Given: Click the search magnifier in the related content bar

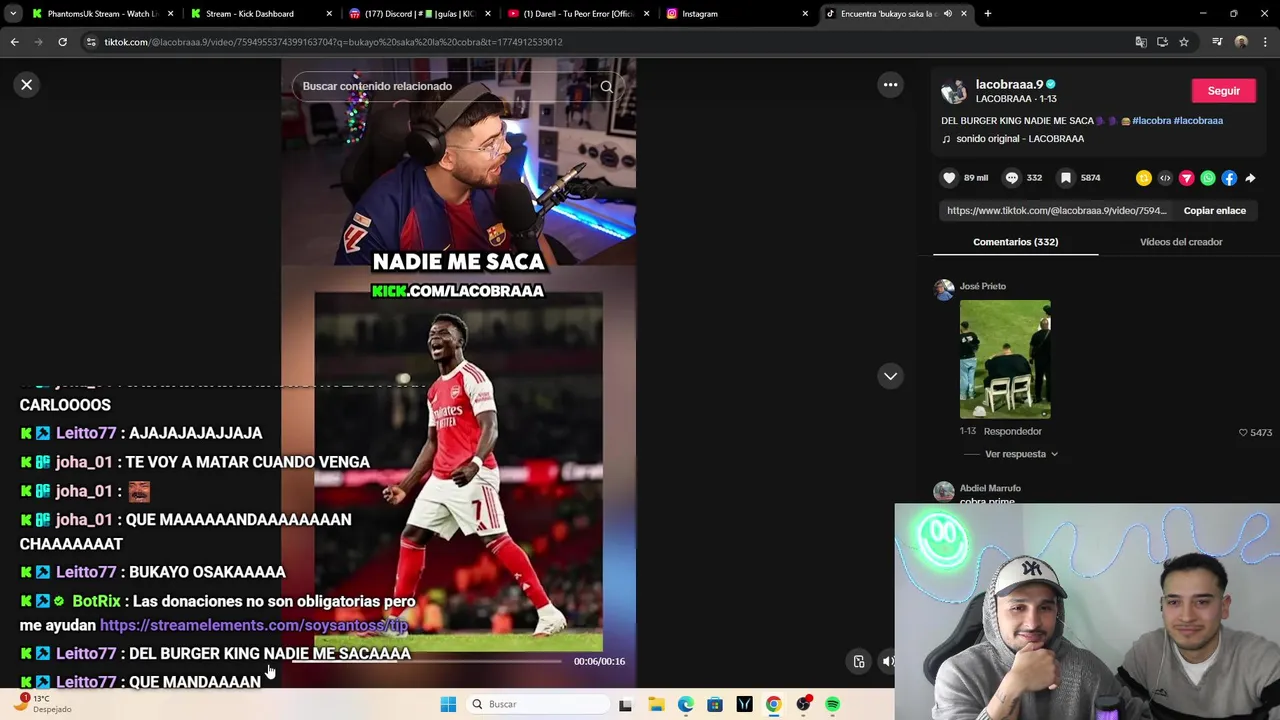Looking at the screenshot, I should coord(606,86).
